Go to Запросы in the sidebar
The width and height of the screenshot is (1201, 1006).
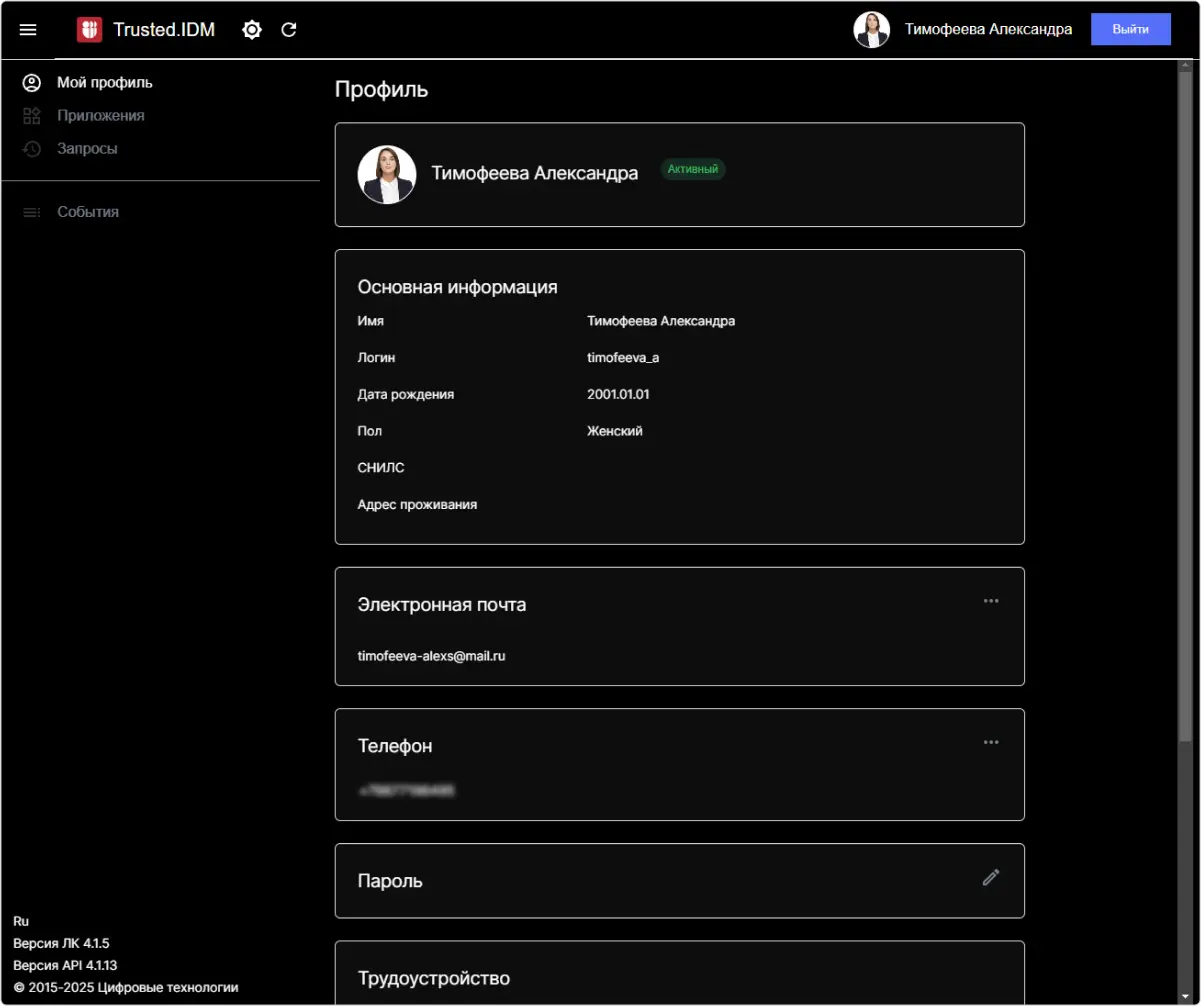[87, 149]
